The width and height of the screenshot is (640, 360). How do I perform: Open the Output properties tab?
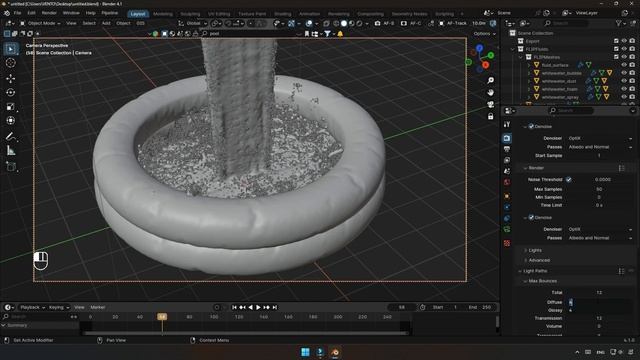point(507,149)
